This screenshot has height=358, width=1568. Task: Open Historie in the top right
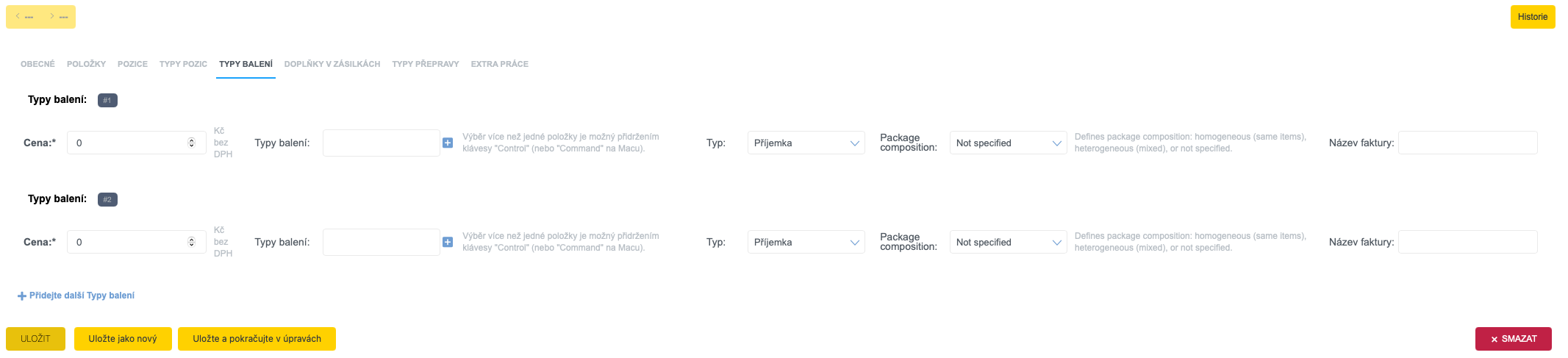pyautogui.click(x=1532, y=17)
